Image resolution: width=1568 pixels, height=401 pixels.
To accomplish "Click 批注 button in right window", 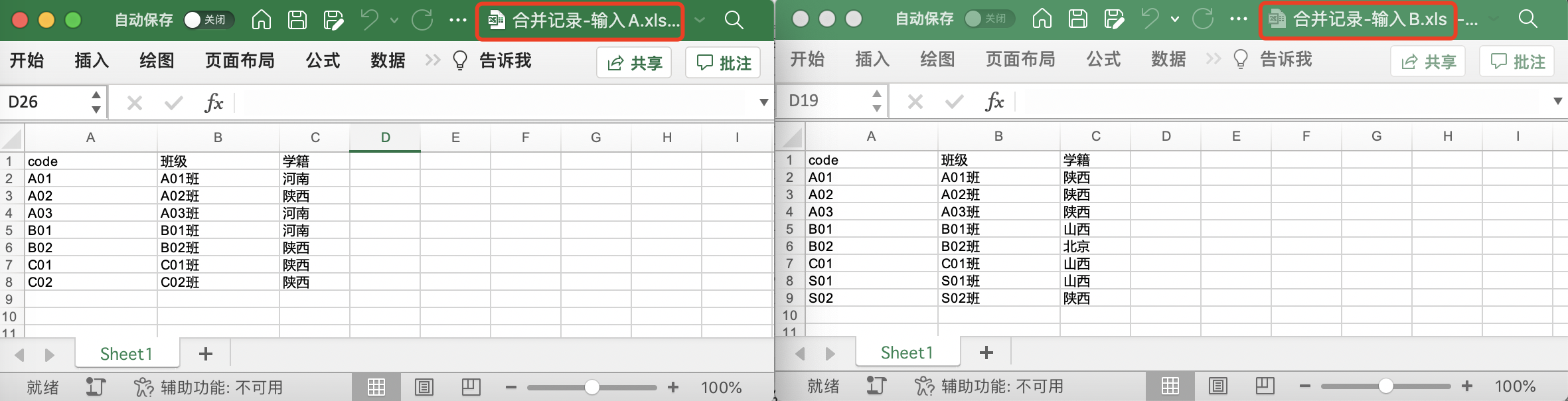I will (x=1518, y=62).
